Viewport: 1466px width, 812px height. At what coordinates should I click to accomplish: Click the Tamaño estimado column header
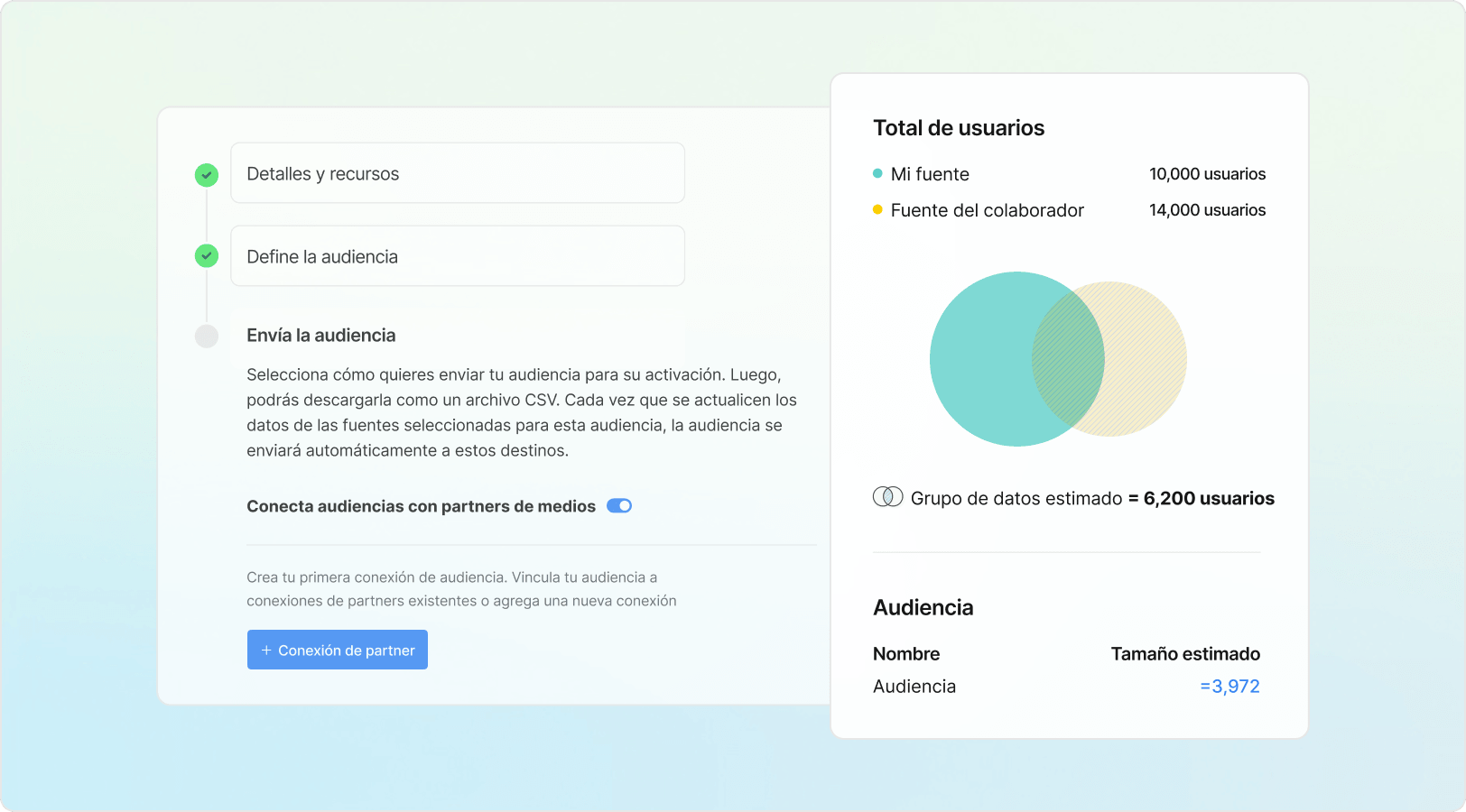click(1185, 654)
